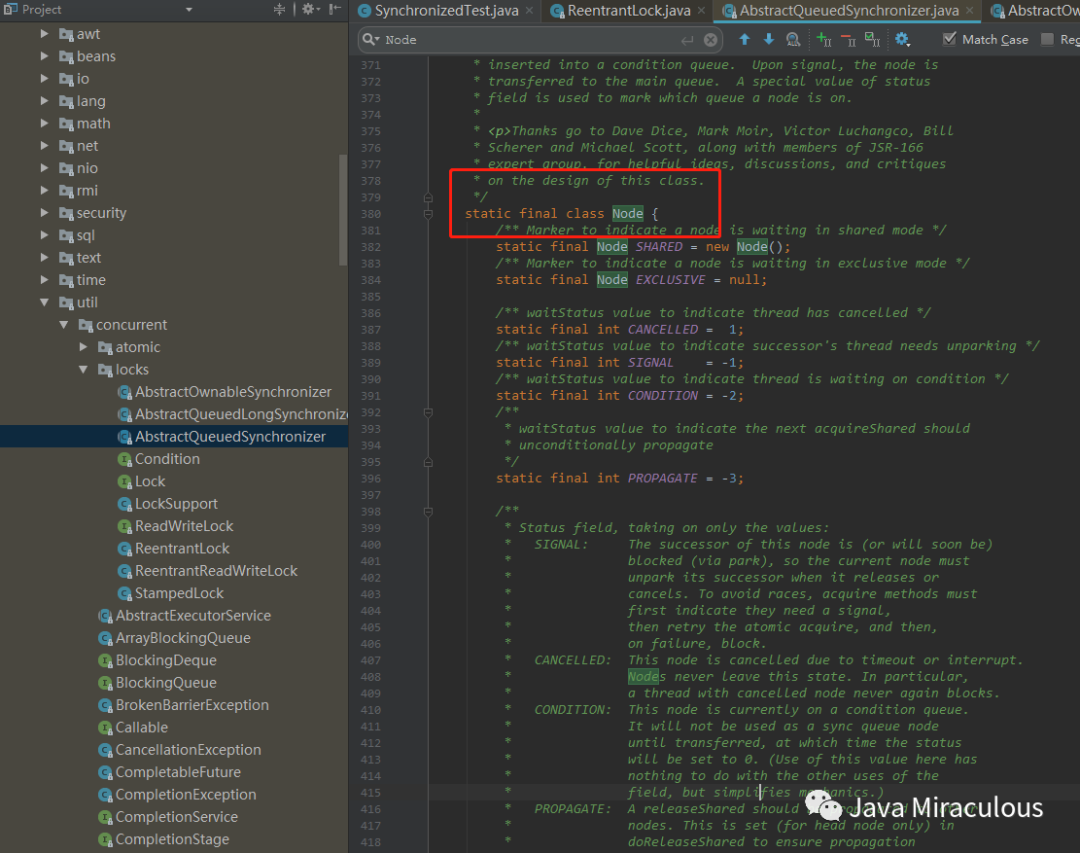Go to previous search occurrence
This screenshot has height=853, width=1080.
745,39
